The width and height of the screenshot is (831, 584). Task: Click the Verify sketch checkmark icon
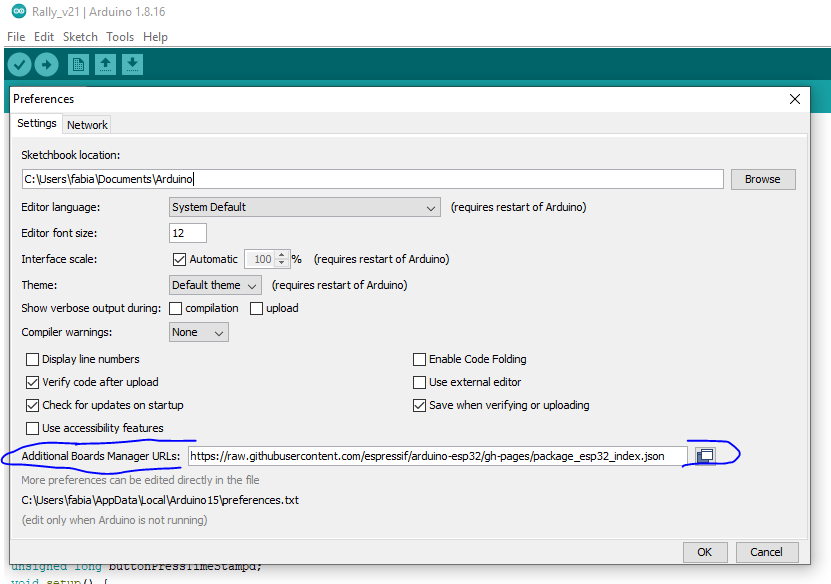point(19,65)
